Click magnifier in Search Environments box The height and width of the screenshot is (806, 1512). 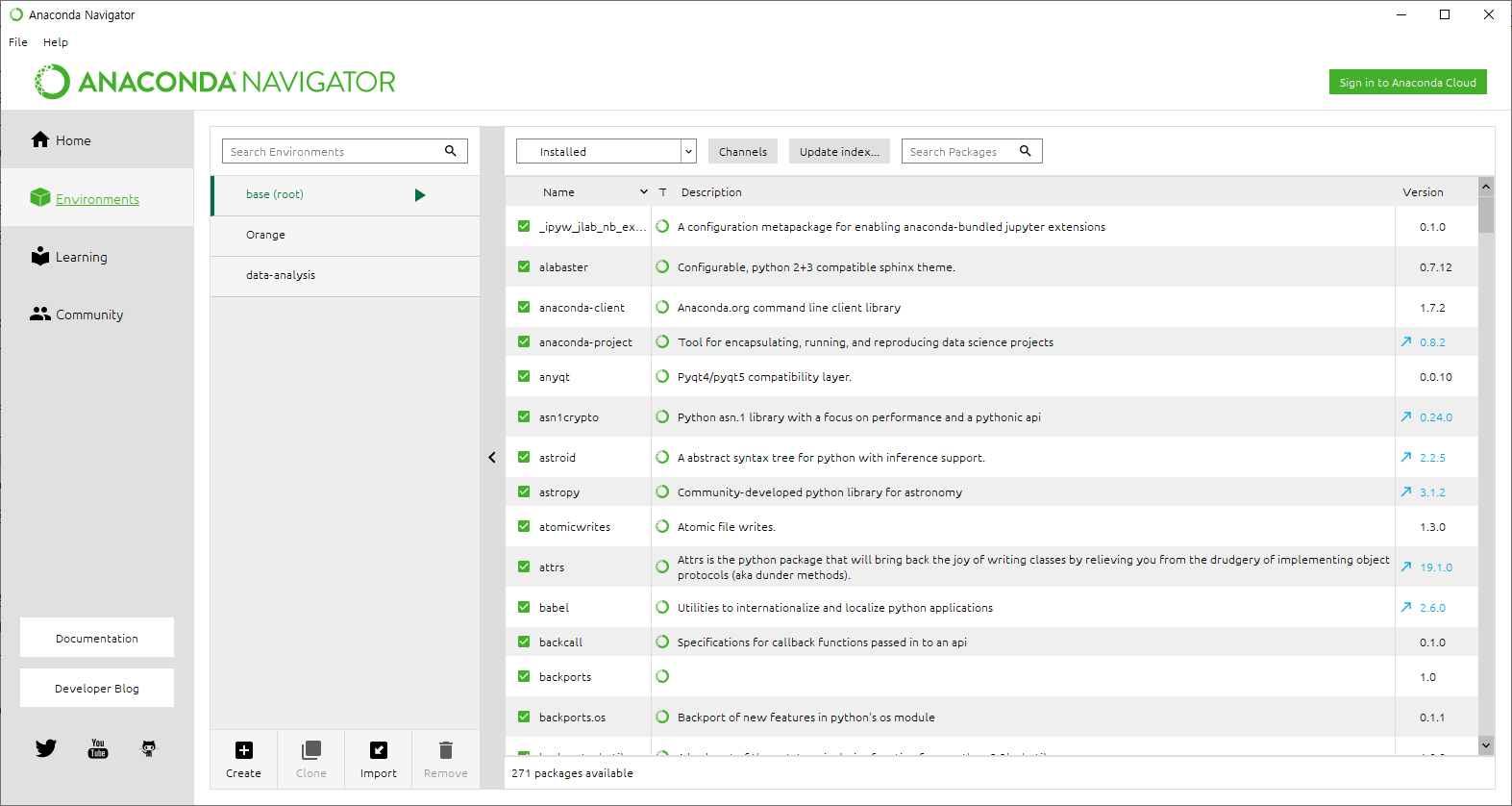451,151
